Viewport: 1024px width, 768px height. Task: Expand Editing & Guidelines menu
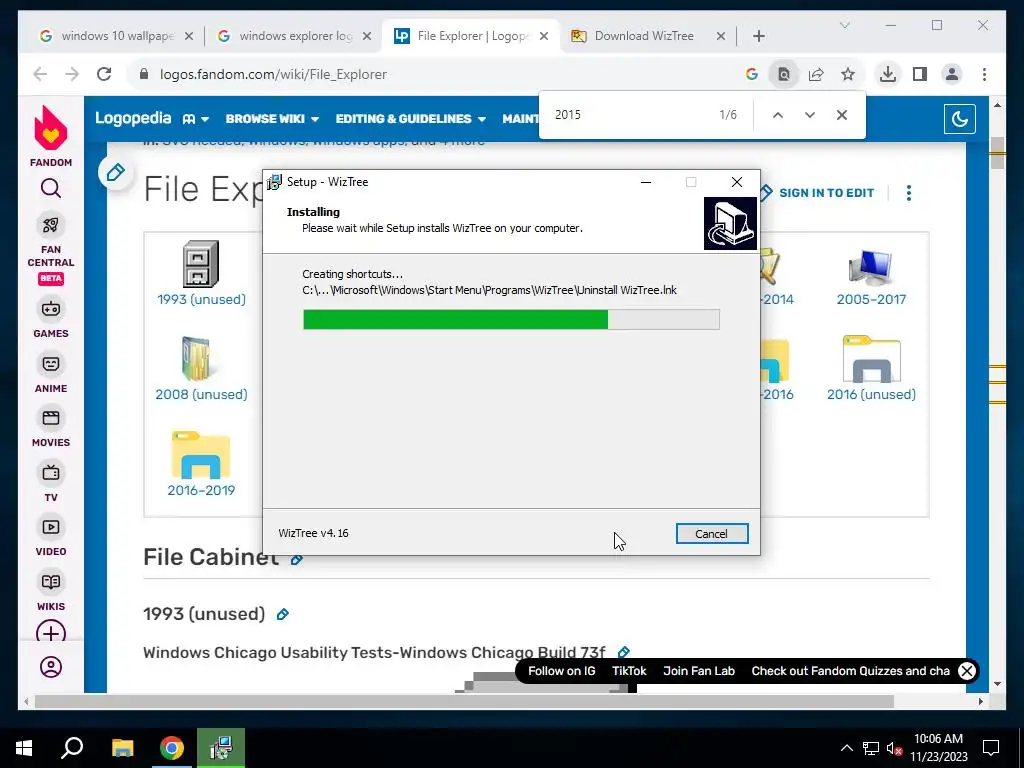point(411,119)
